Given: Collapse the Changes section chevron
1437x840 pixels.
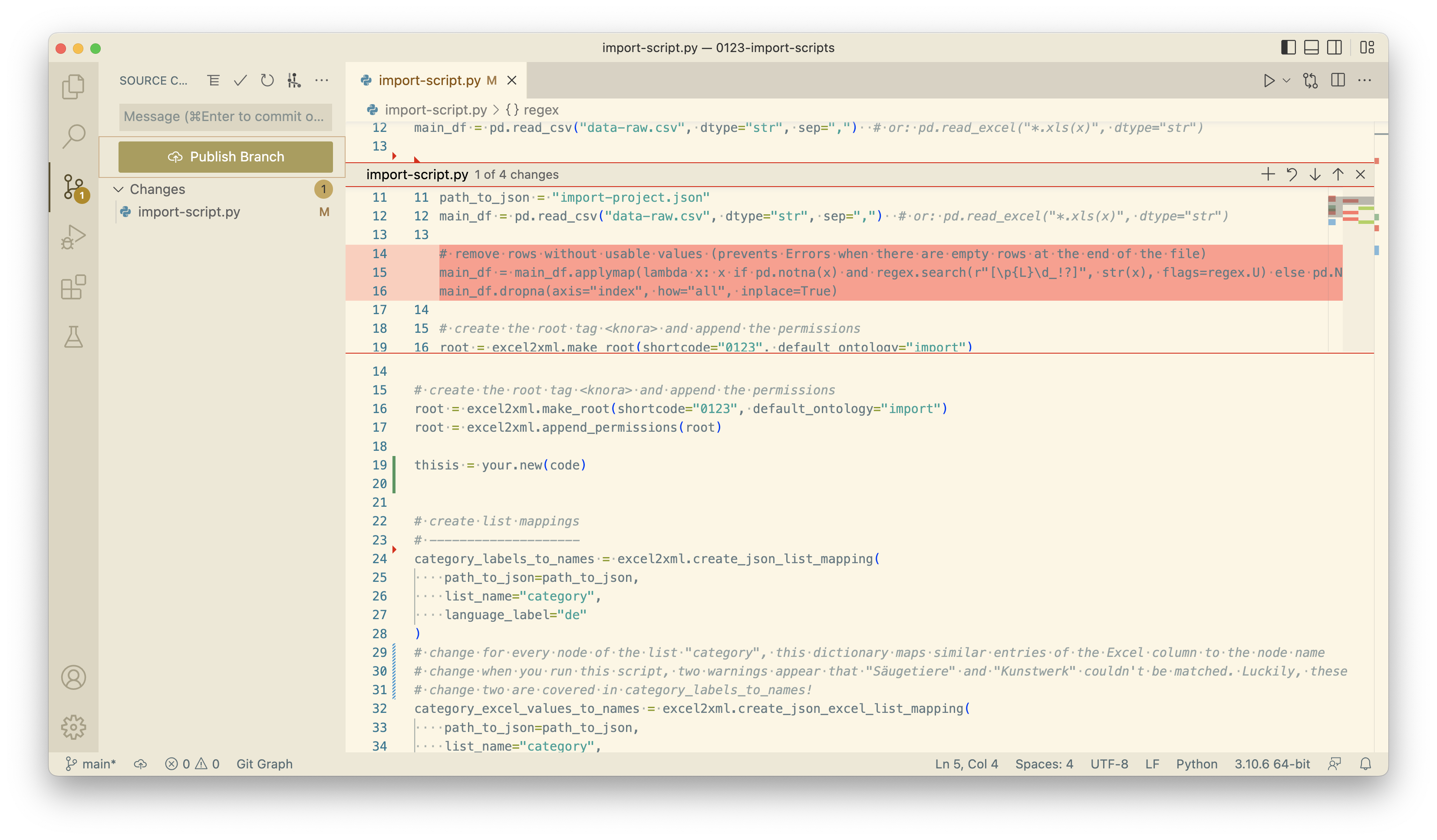Looking at the screenshot, I should pos(119,189).
